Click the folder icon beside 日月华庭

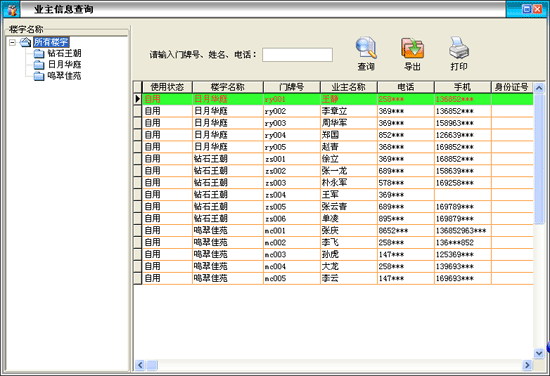click(x=39, y=65)
